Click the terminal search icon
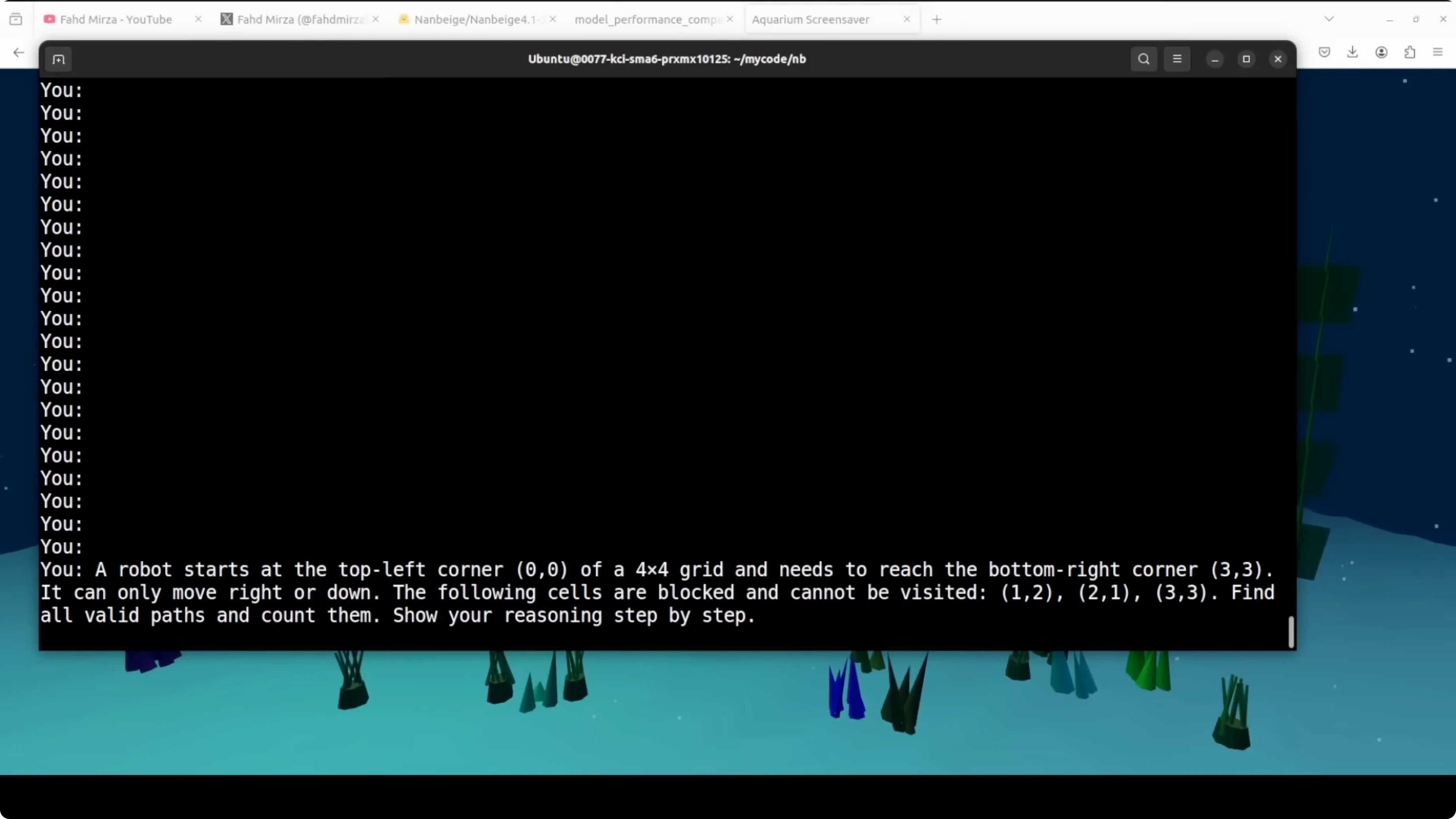 (1143, 59)
